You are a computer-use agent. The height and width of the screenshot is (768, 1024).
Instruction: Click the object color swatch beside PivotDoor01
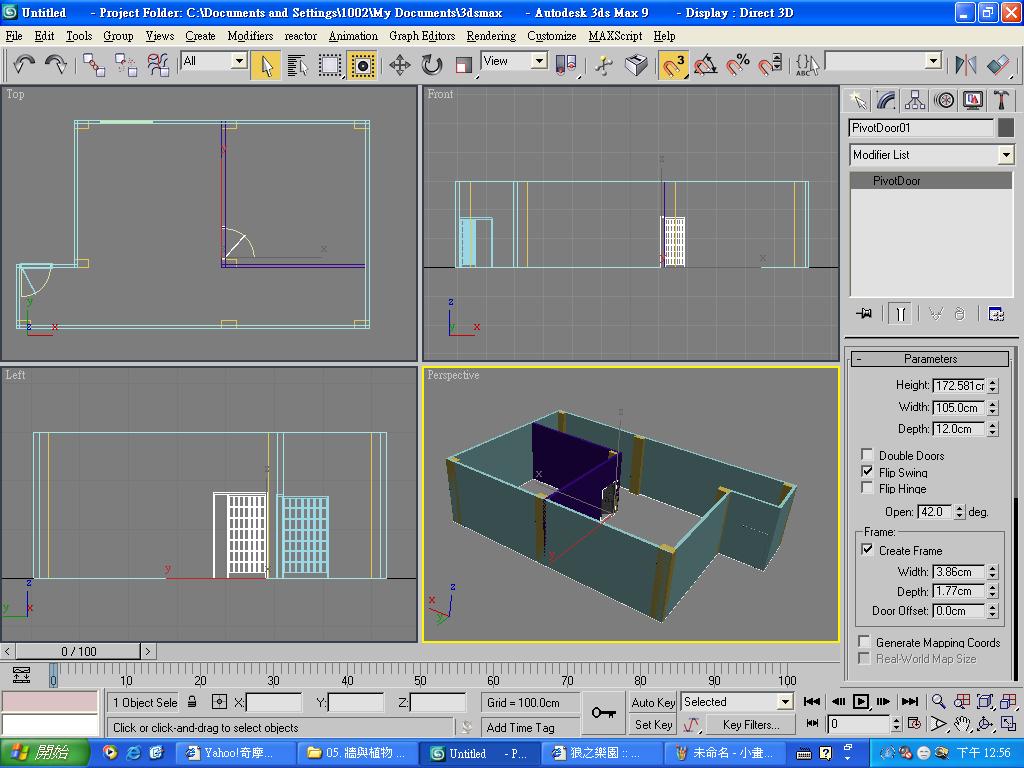click(x=1005, y=128)
